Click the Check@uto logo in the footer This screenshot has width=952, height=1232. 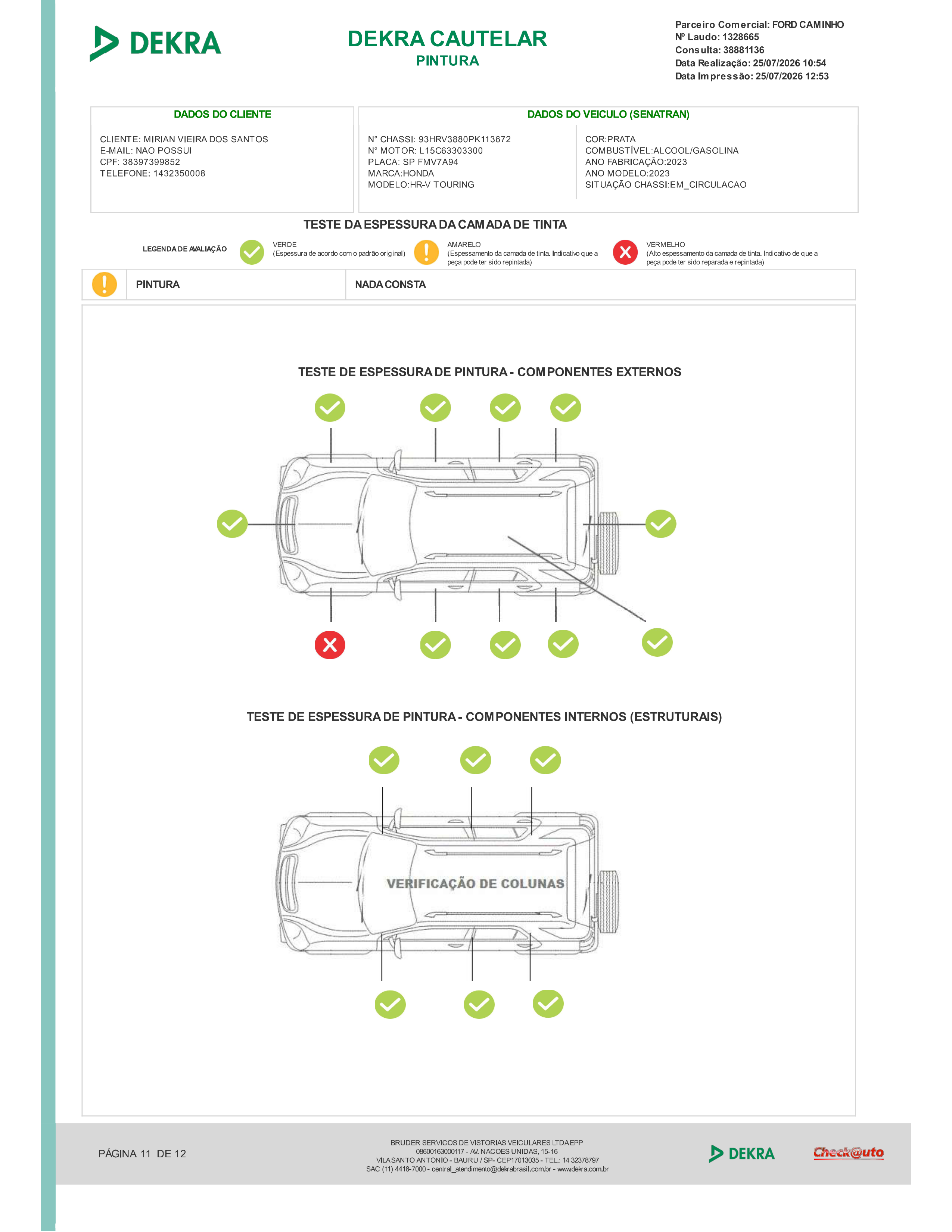tap(848, 1153)
